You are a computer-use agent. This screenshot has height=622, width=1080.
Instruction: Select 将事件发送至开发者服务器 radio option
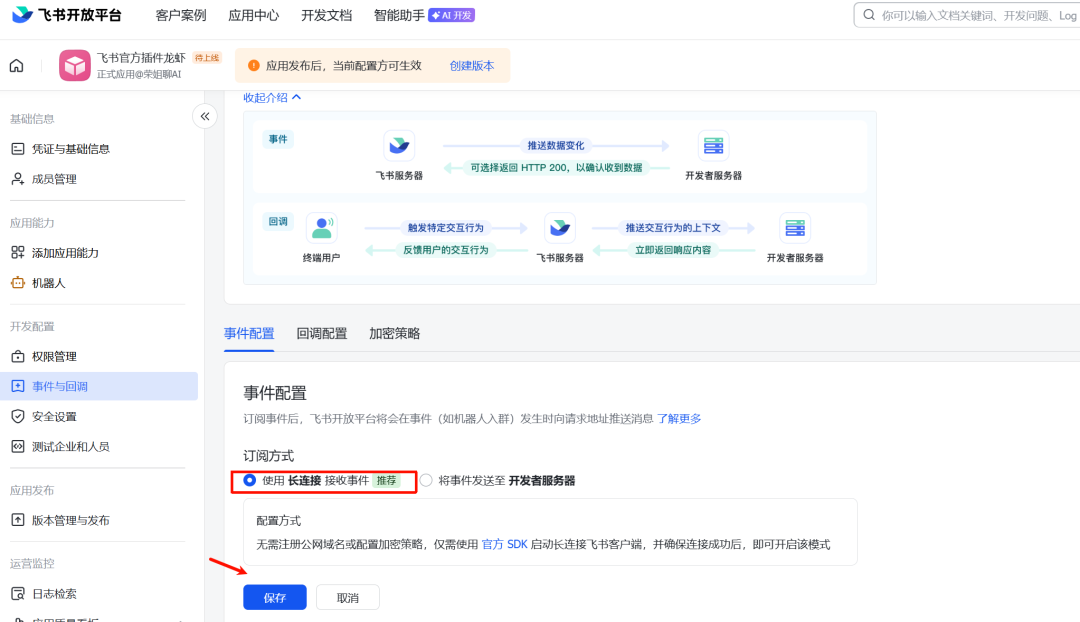click(426, 480)
